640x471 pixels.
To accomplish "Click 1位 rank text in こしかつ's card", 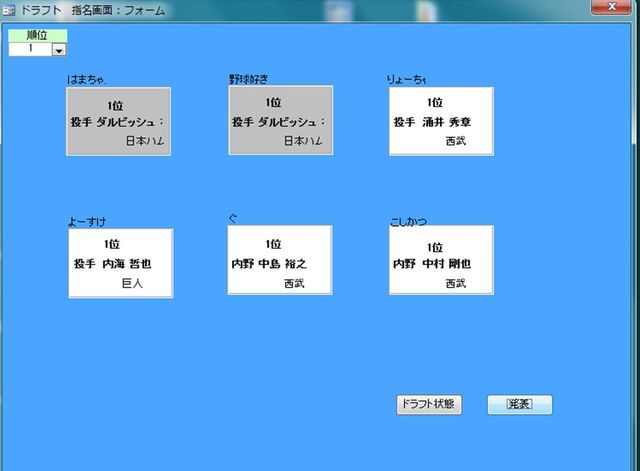I will (434, 246).
